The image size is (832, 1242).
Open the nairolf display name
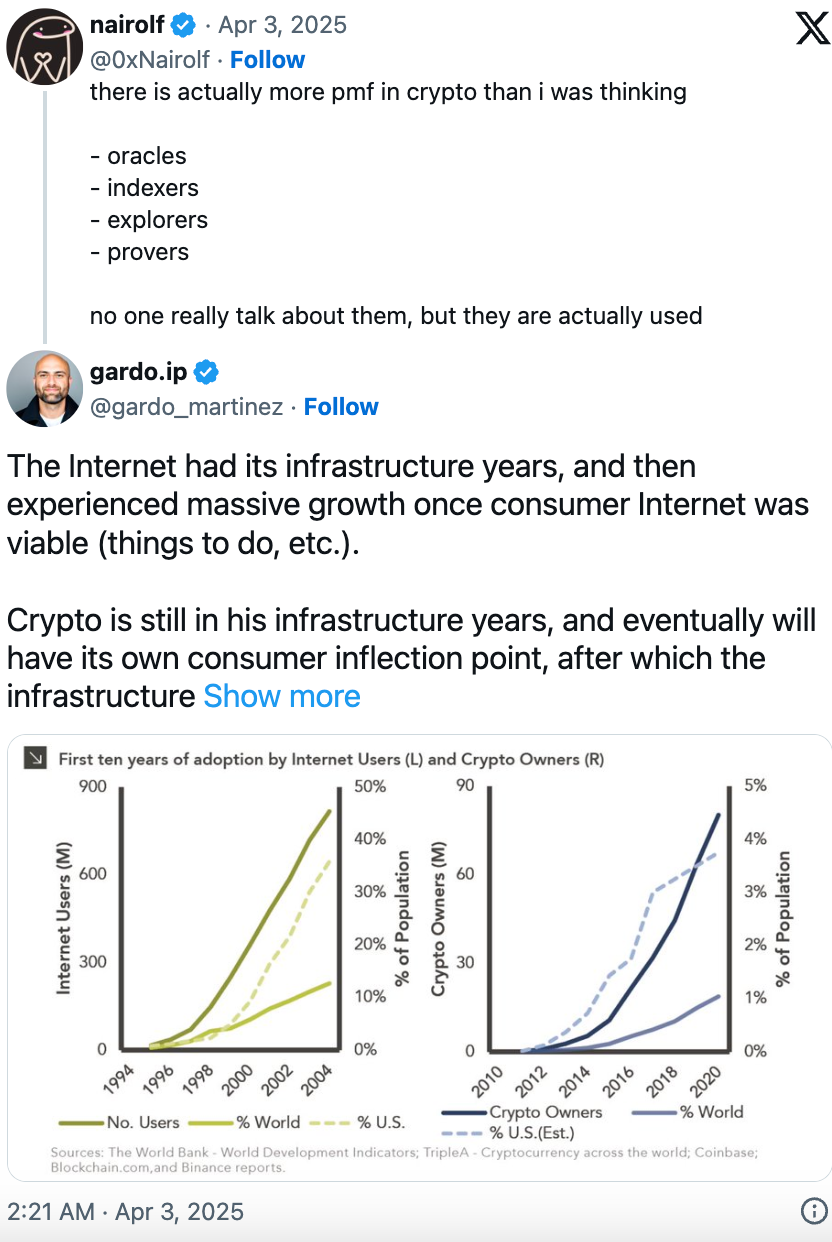point(127,25)
